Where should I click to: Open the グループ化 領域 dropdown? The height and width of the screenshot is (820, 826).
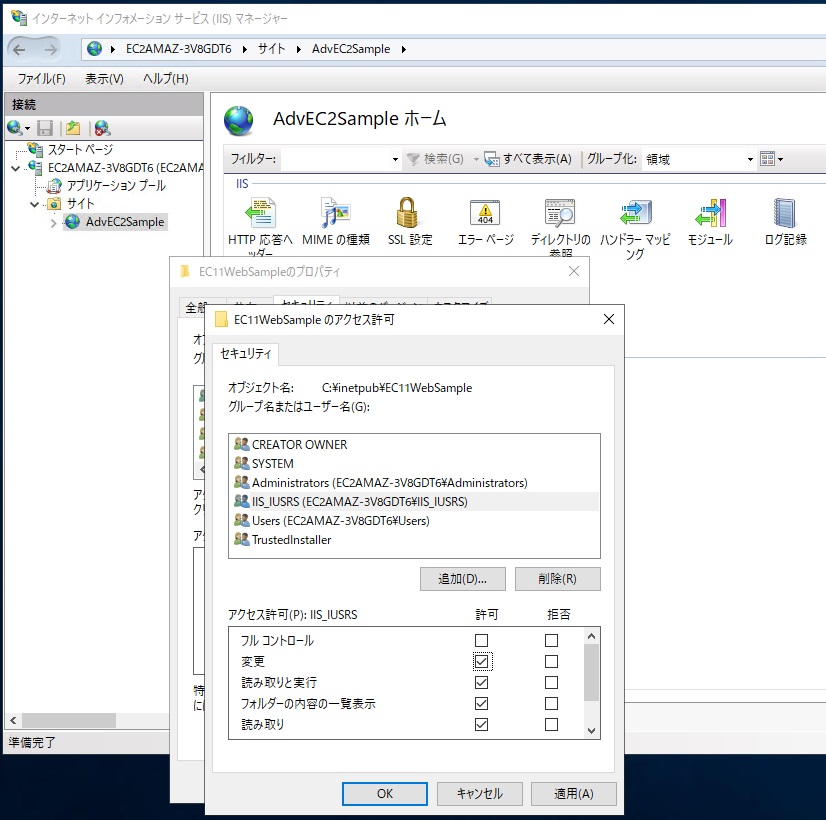750,159
